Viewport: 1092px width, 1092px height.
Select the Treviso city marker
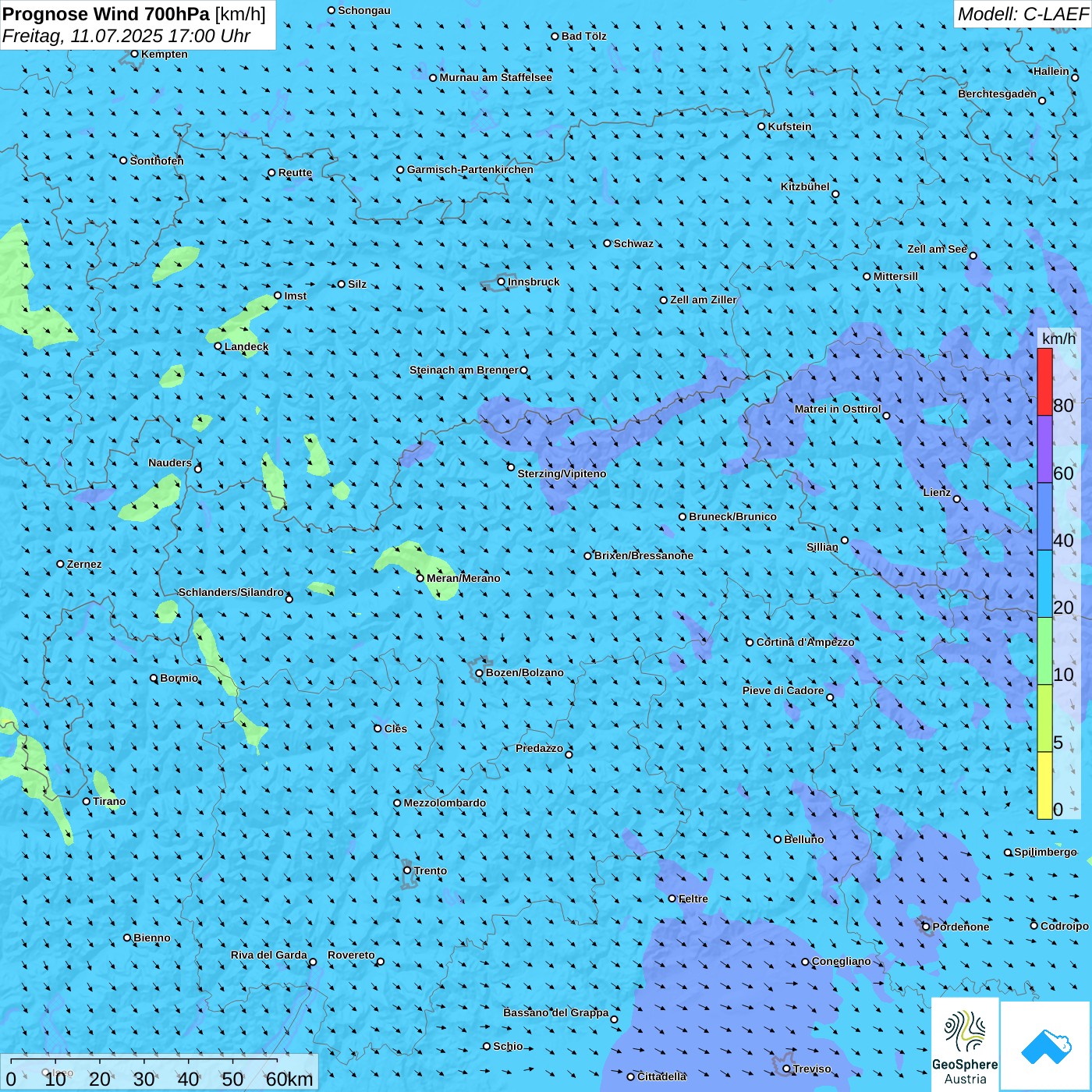[x=786, y=1069]
